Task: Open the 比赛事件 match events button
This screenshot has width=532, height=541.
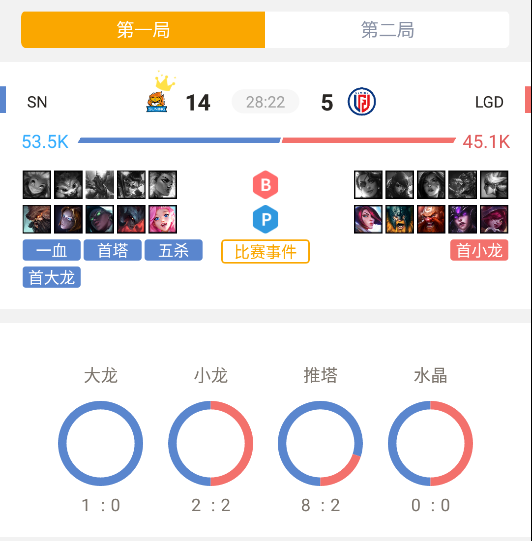Action: pos(265,252)
